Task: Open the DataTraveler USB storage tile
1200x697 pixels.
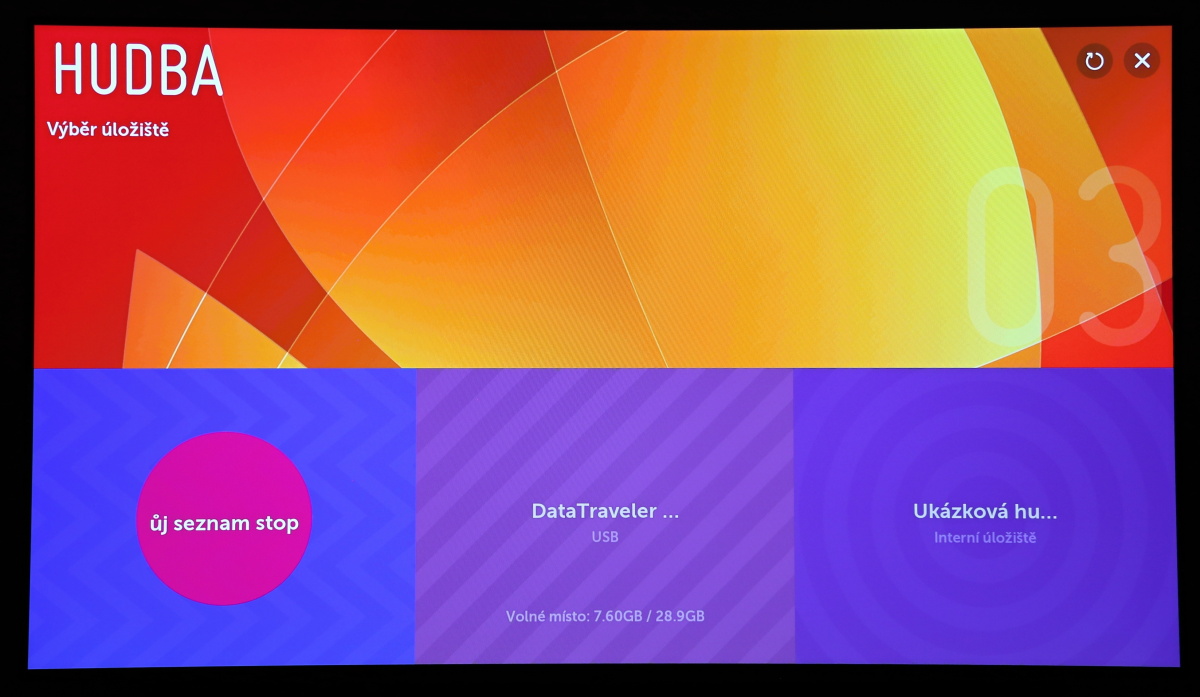Action: pyautogui.click(x=605, y=516)
